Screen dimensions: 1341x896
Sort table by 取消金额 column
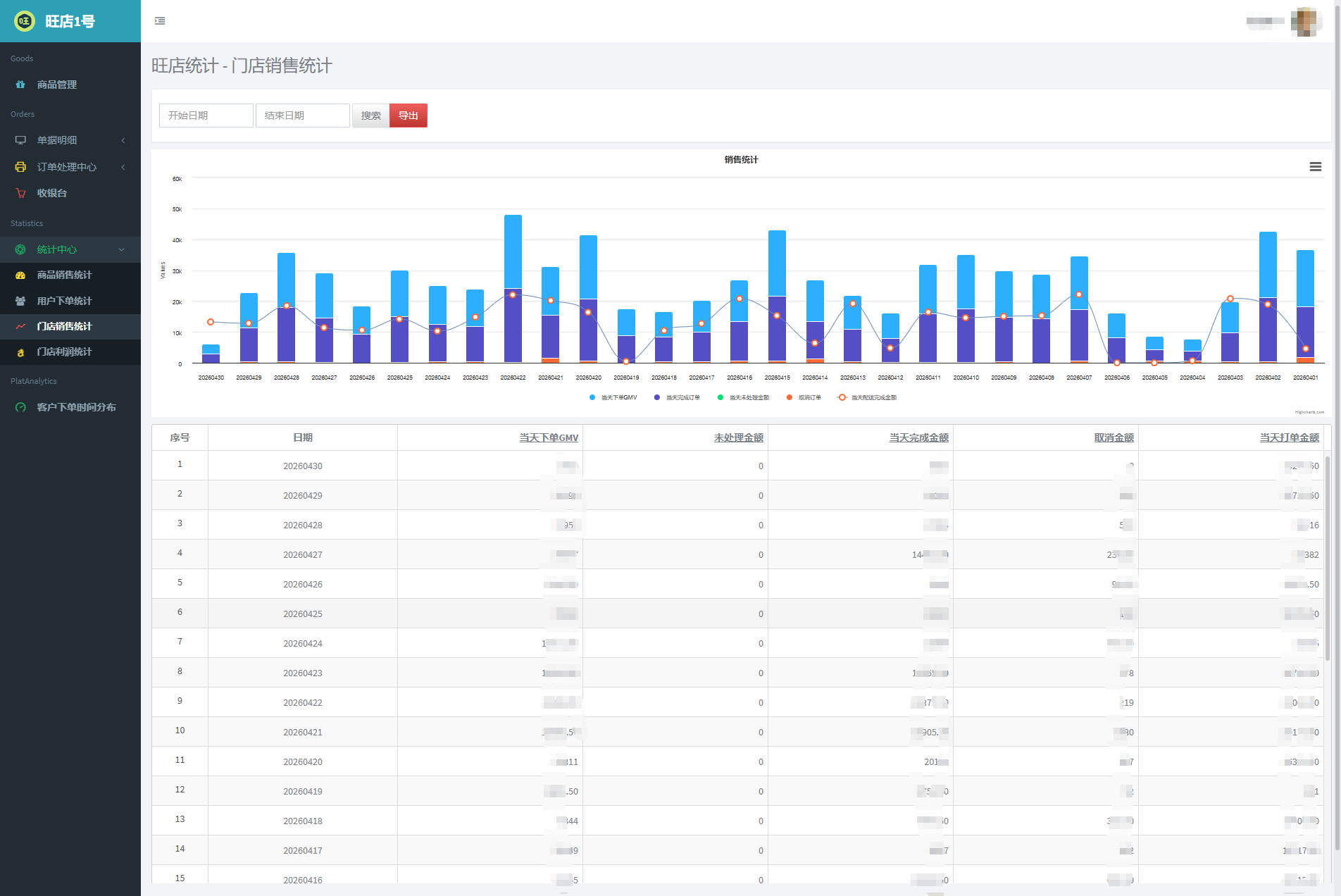(x=1114, y=437)
